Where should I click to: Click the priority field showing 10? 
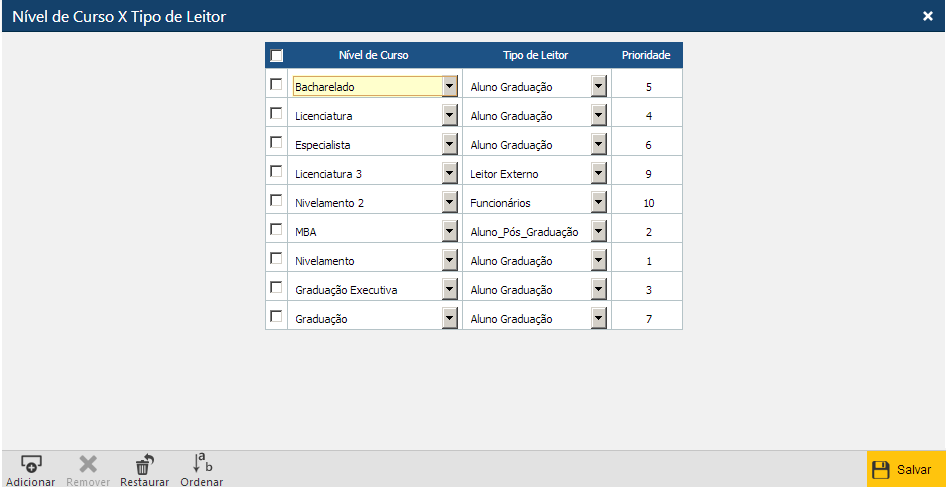pos(648,203)
